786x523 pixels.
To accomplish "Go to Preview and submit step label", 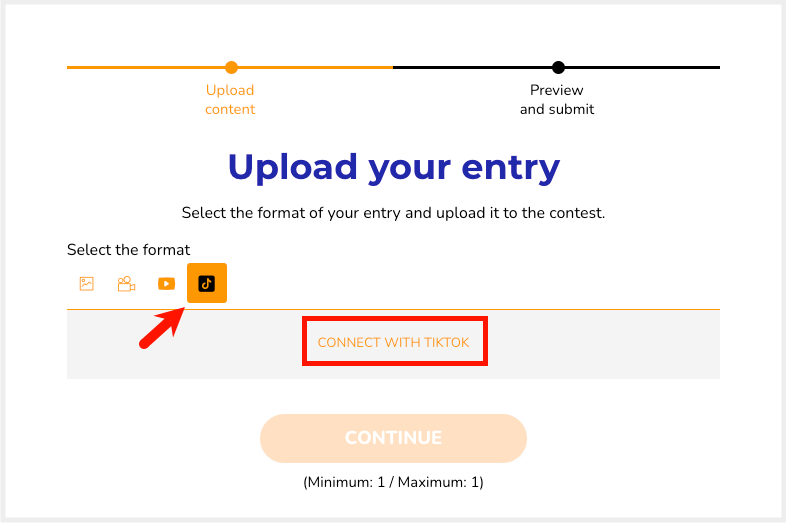I will click(x=557, y=99).
